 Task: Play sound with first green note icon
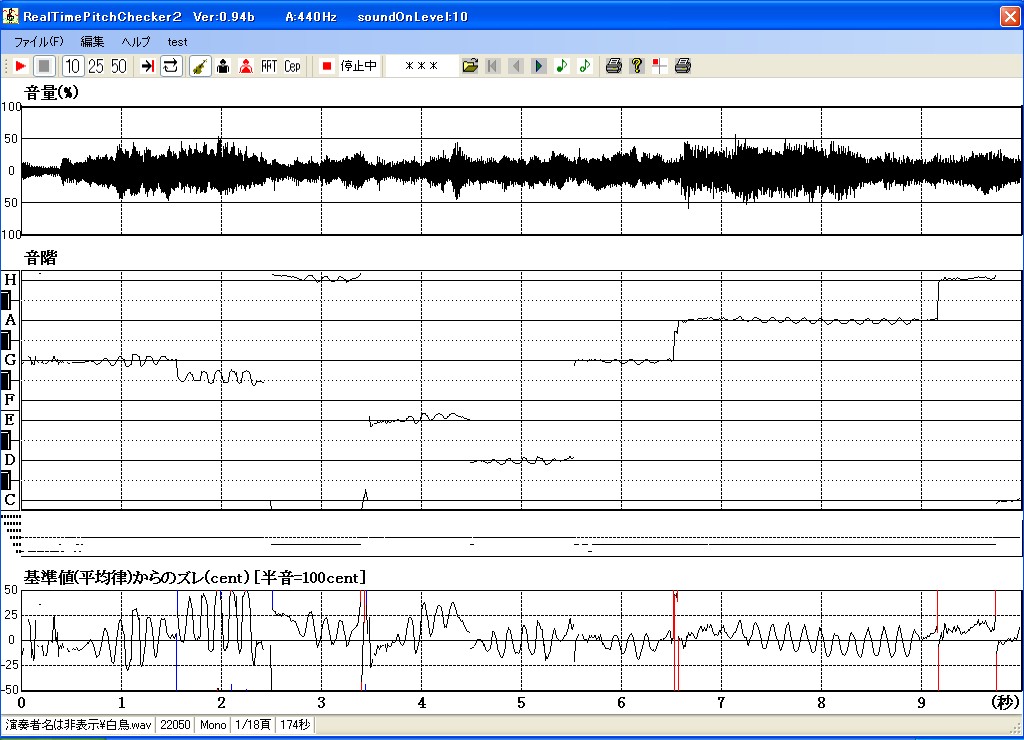pos(561,66)
